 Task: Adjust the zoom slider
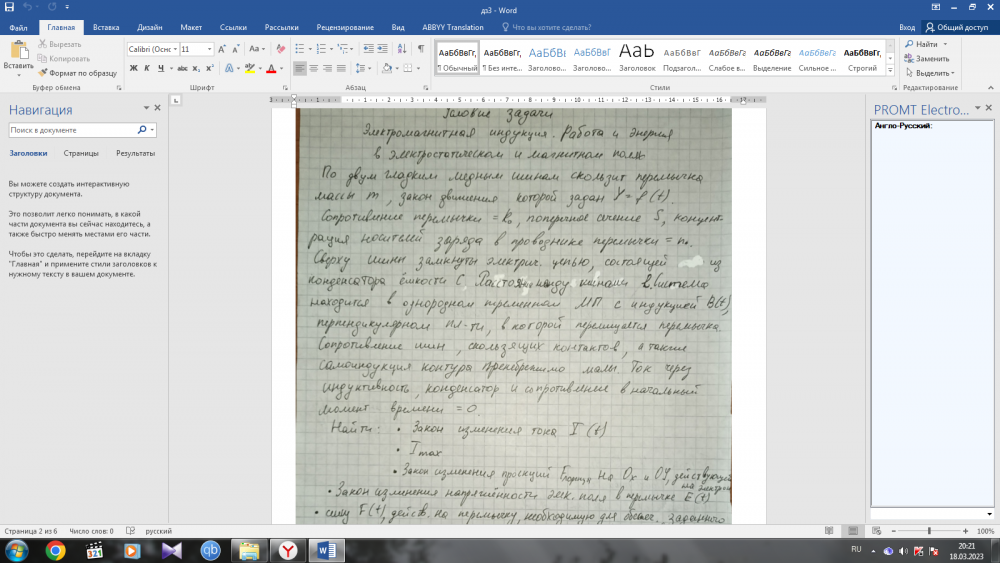(x=929, y=531)
